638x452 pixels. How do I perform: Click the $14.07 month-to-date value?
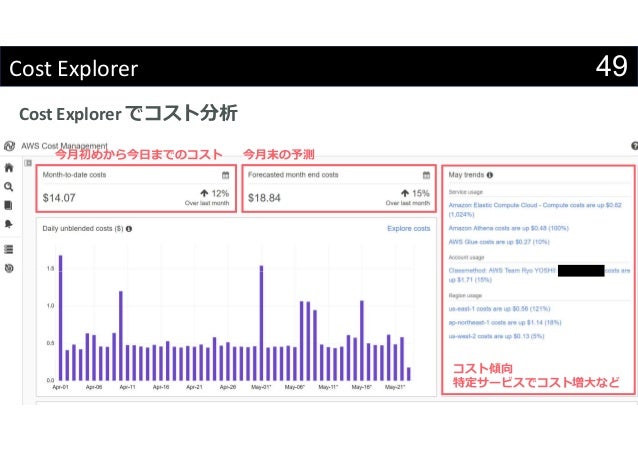59,198
